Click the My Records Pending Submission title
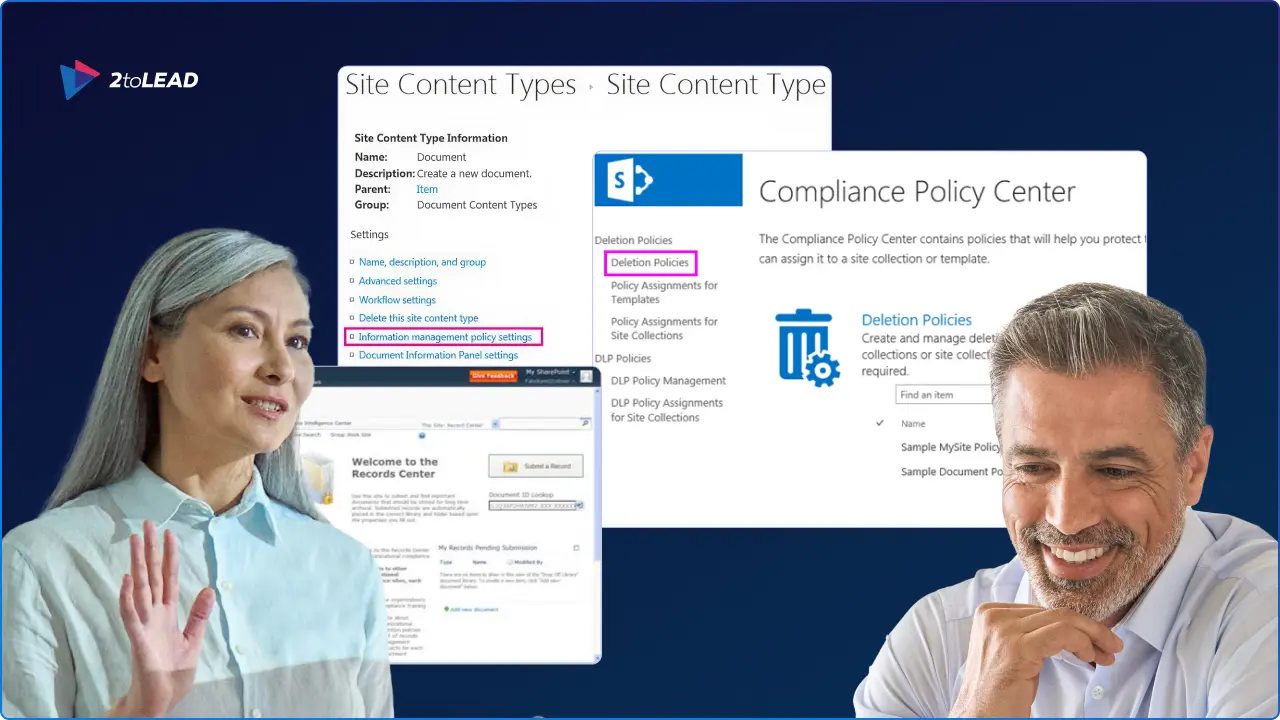Image resolution: width=1280 pixels, height=720 pixels. coord(488,548)
